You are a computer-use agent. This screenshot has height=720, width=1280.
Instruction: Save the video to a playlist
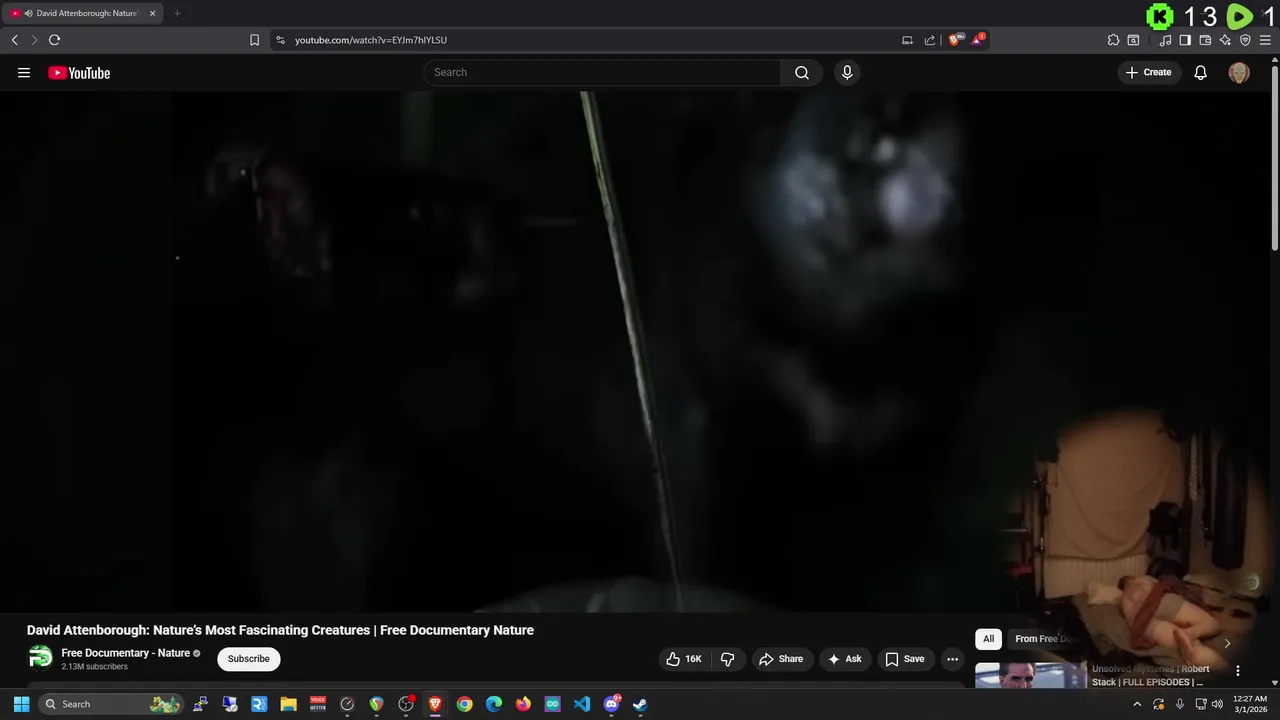pos(905,659)
